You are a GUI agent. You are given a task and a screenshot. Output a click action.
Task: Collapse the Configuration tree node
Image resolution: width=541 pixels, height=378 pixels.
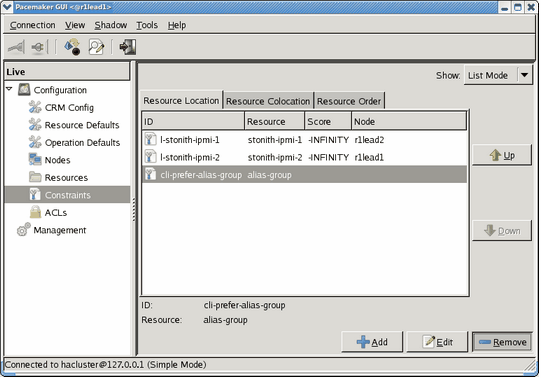click(9, 89)
